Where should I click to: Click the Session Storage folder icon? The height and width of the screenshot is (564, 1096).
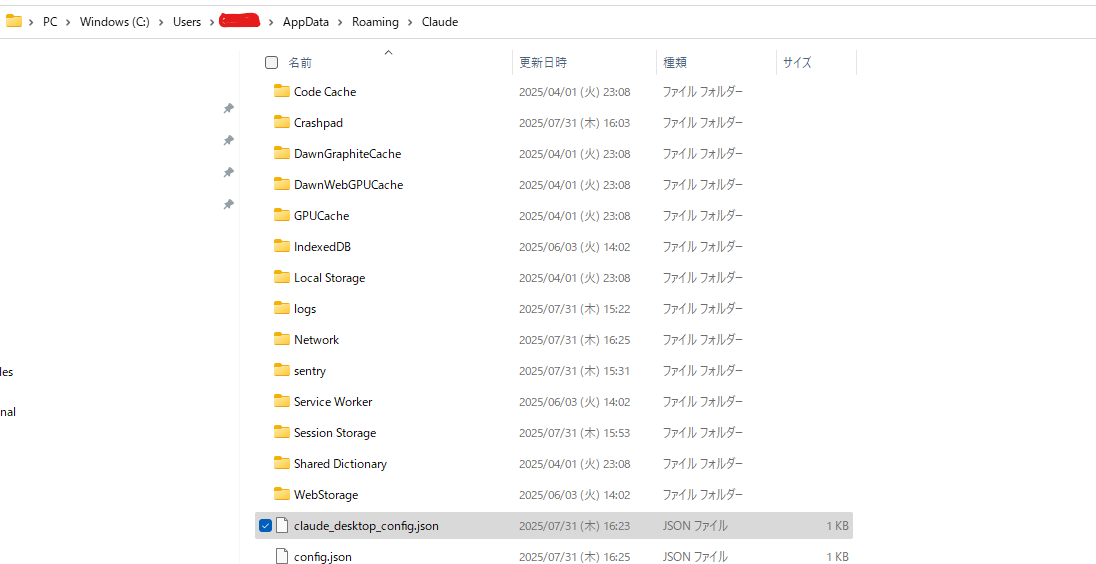[282, 432]
